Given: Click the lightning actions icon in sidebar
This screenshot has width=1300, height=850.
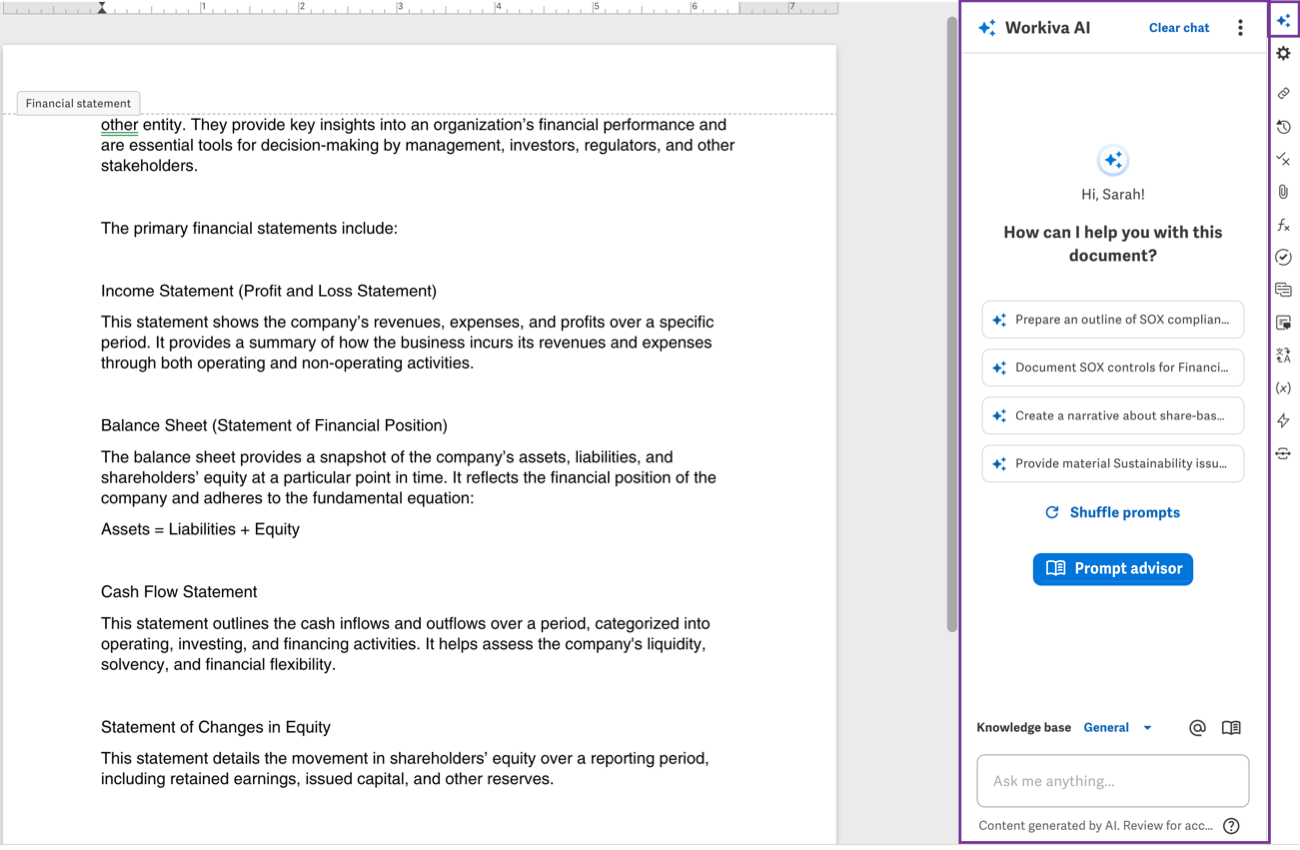Looking at the screenshot, I should (1283, 420).
